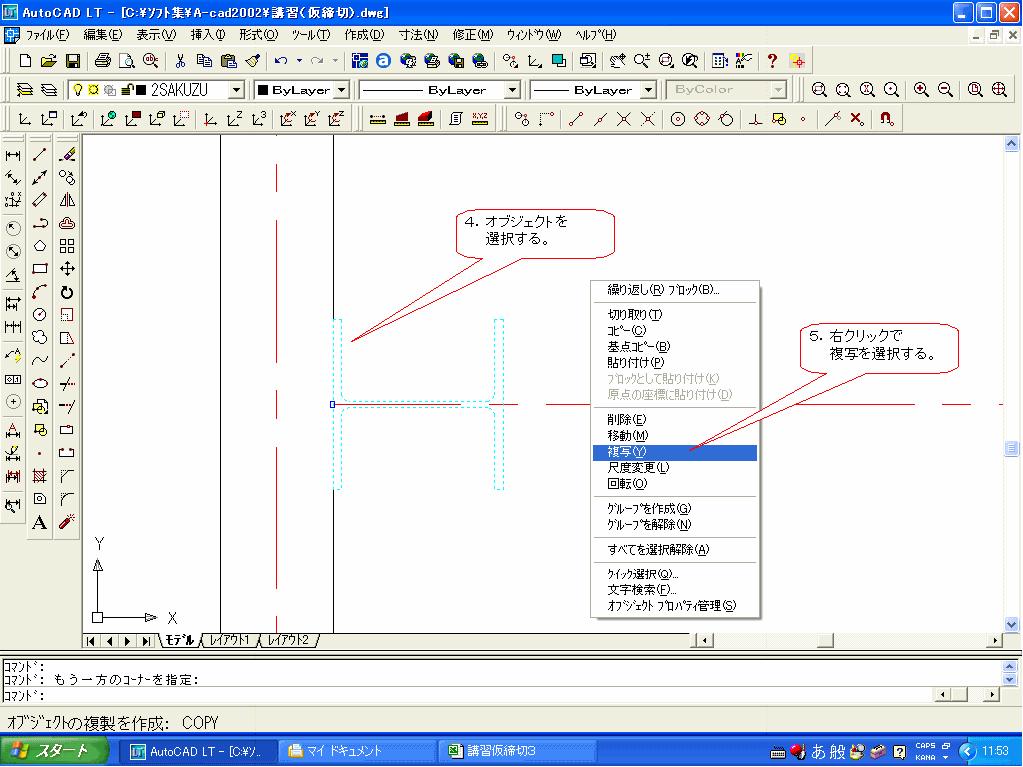The width and height of the screenshot is (1023, 767).
Task: Expand the 2SAKUZU layer dropdown
Action: (237, 89)
